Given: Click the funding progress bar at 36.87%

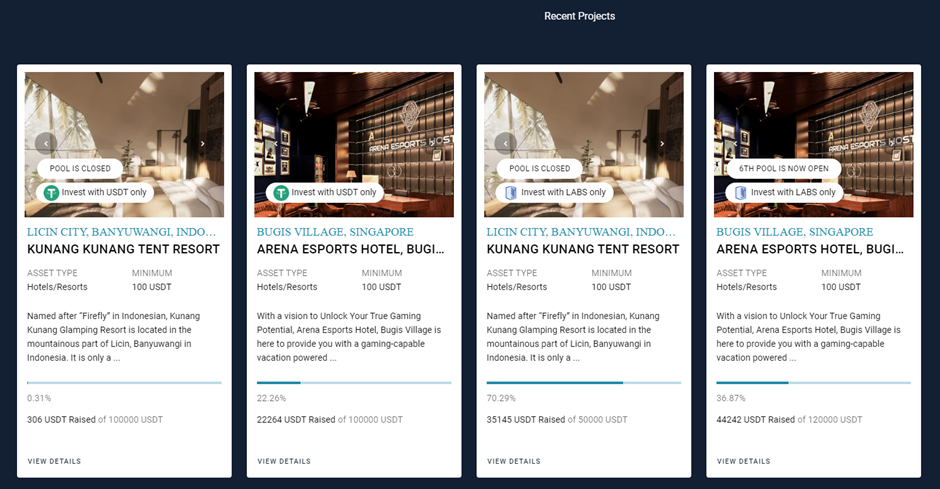Looking at the screenshot, I should (814, 382).
